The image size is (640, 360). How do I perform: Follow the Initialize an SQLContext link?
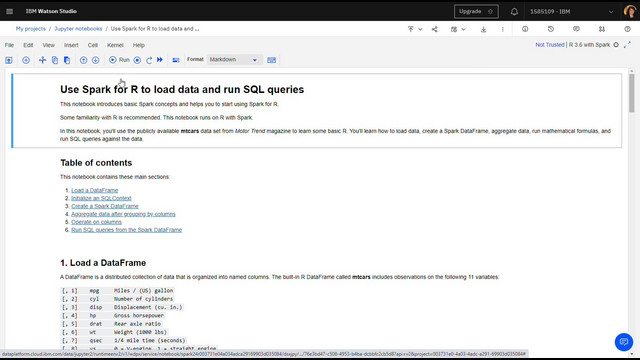pos(101,198)
